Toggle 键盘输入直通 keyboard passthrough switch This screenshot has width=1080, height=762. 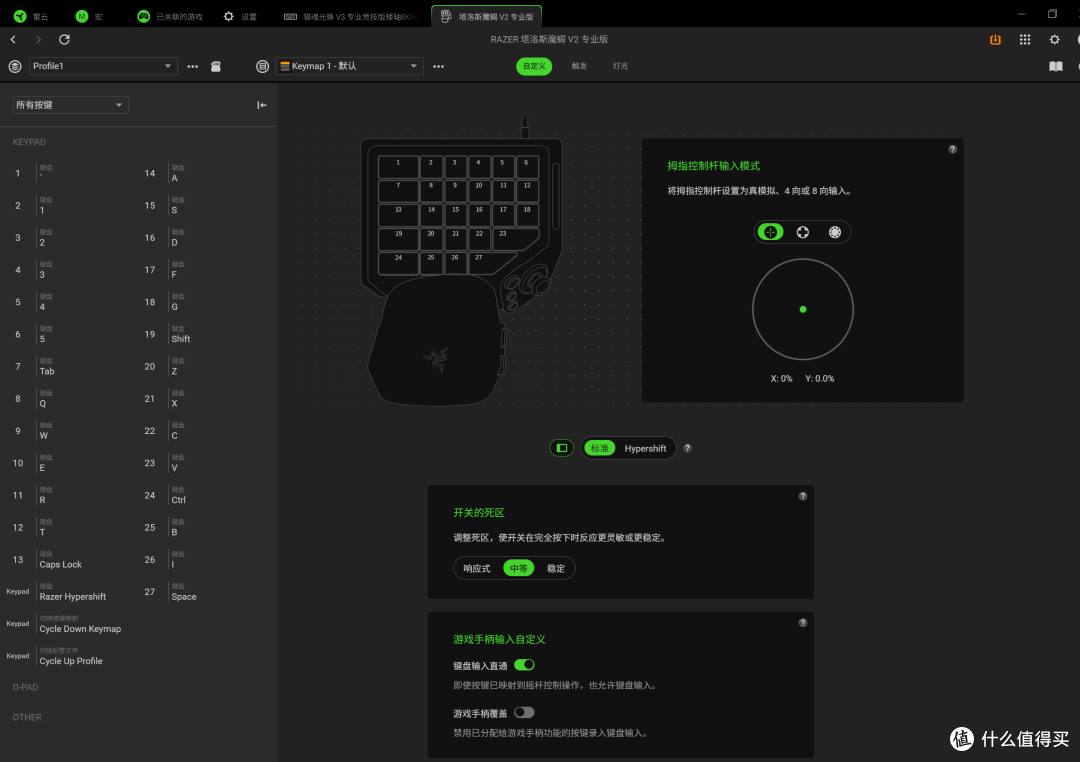(x=524, y=665)
